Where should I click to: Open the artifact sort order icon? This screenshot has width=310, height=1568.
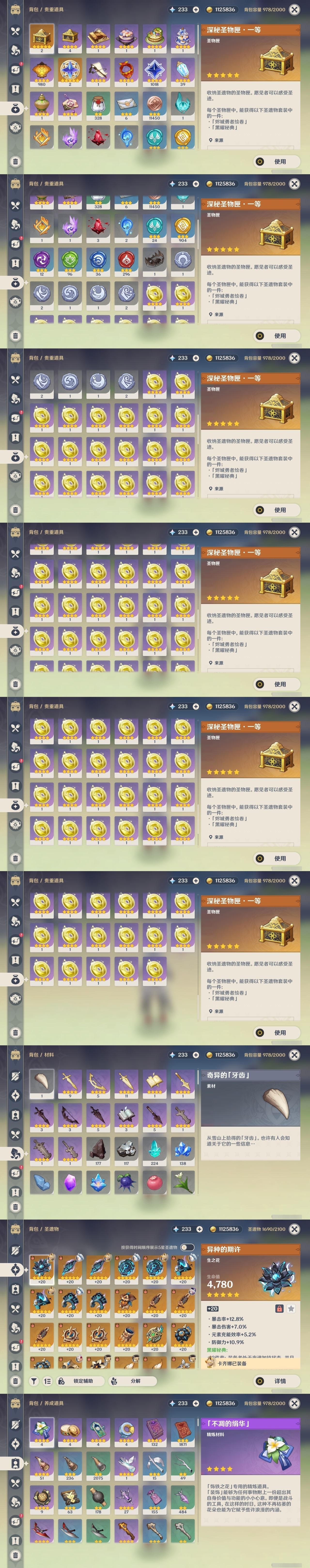[47, 1381]
